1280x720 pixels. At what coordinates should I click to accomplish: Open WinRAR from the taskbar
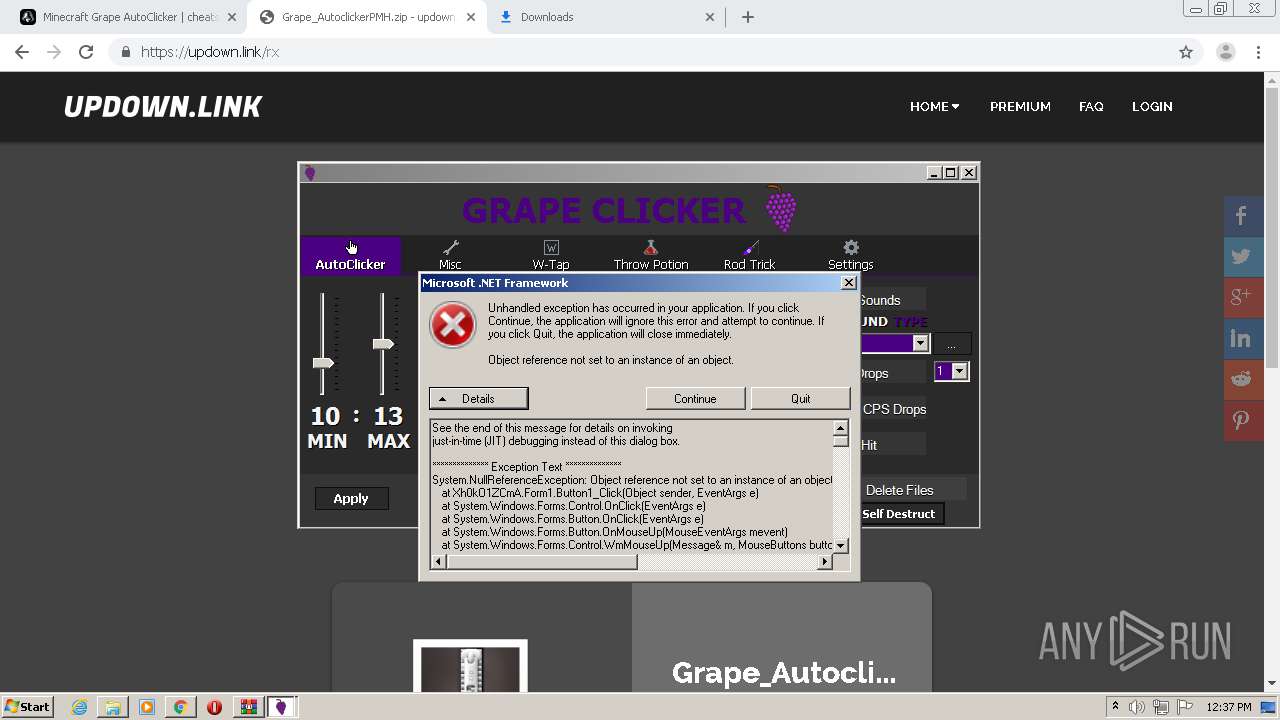(x=248, y=707)
